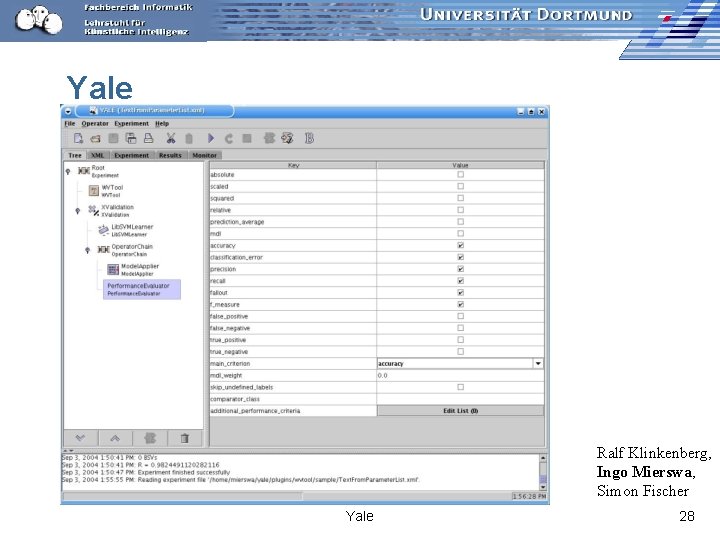Image resolution: width=720 pixels, height=540 pixels.
Task: Click the LibSVMLearner operator icon
Action: (x=103, y=230)
